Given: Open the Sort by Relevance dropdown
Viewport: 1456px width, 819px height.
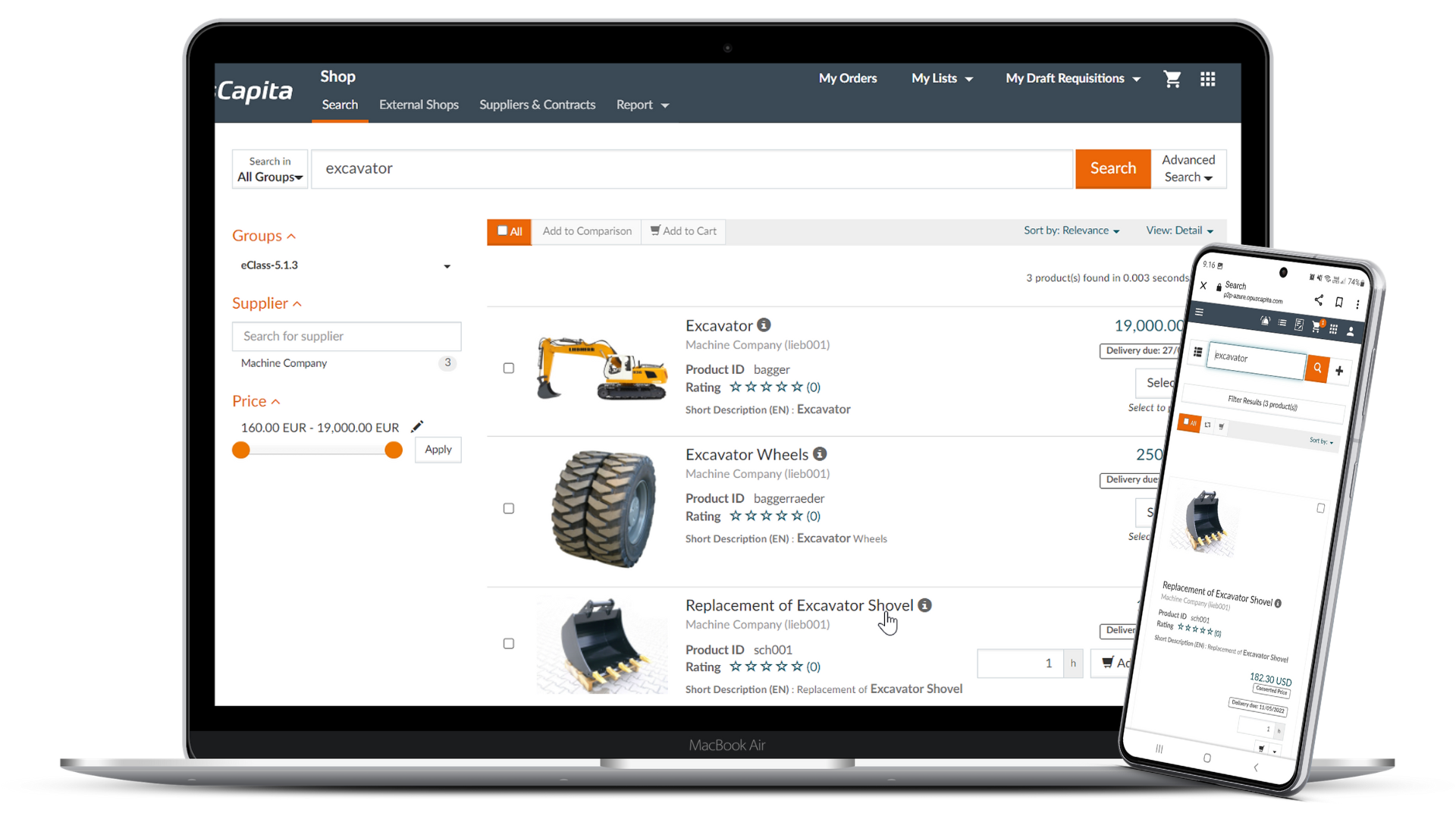Looking at the screenshot, I should click(x=1071, y=231).
